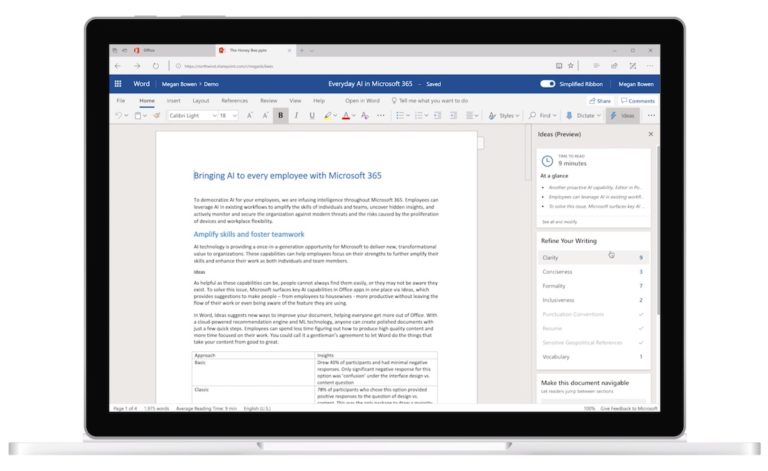The height and width of the screenshot is (471, 768).
Task: Open the Help tab
Action: (x=319, y=100)
